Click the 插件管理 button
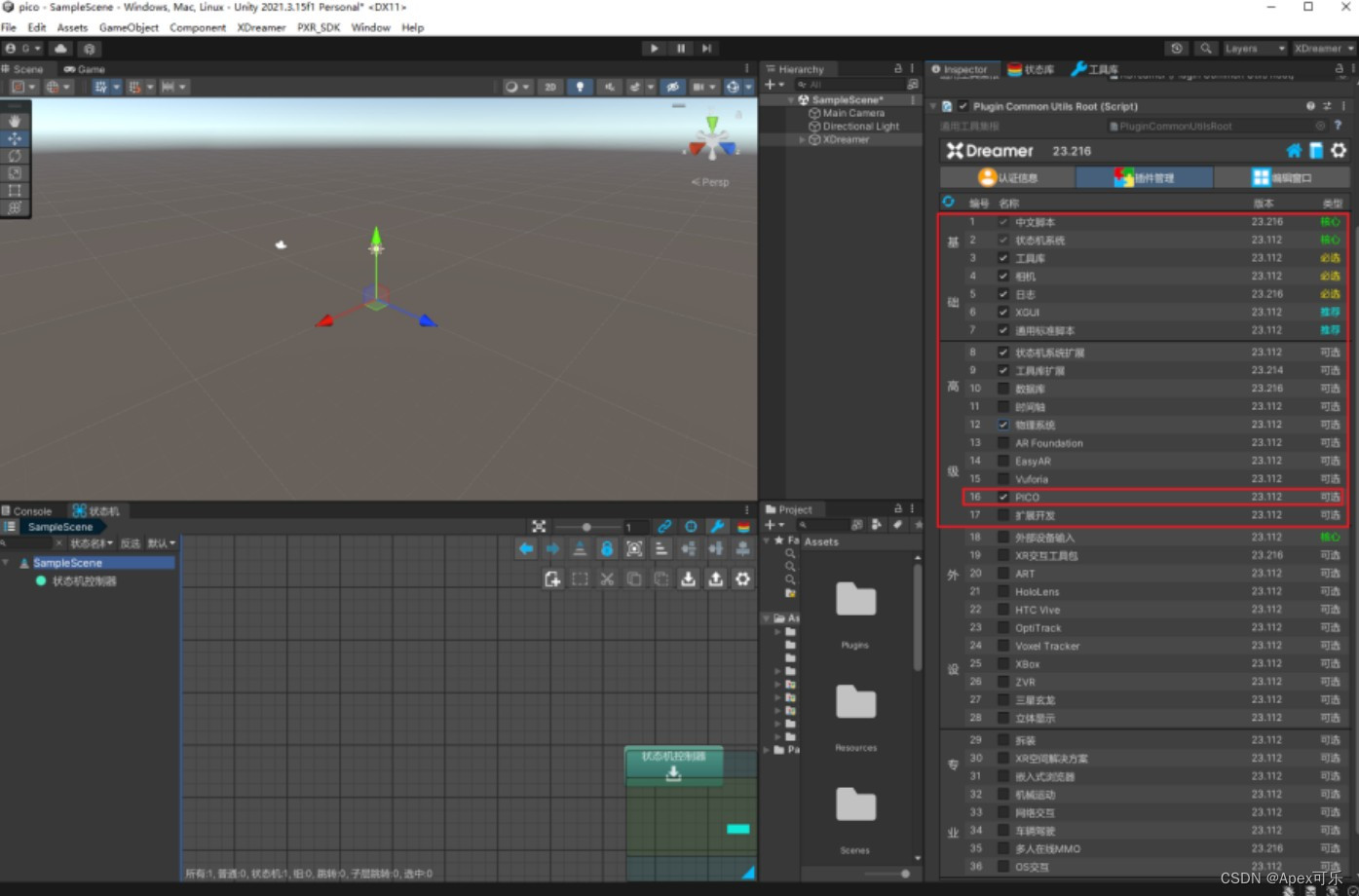 pos(1145,177)
